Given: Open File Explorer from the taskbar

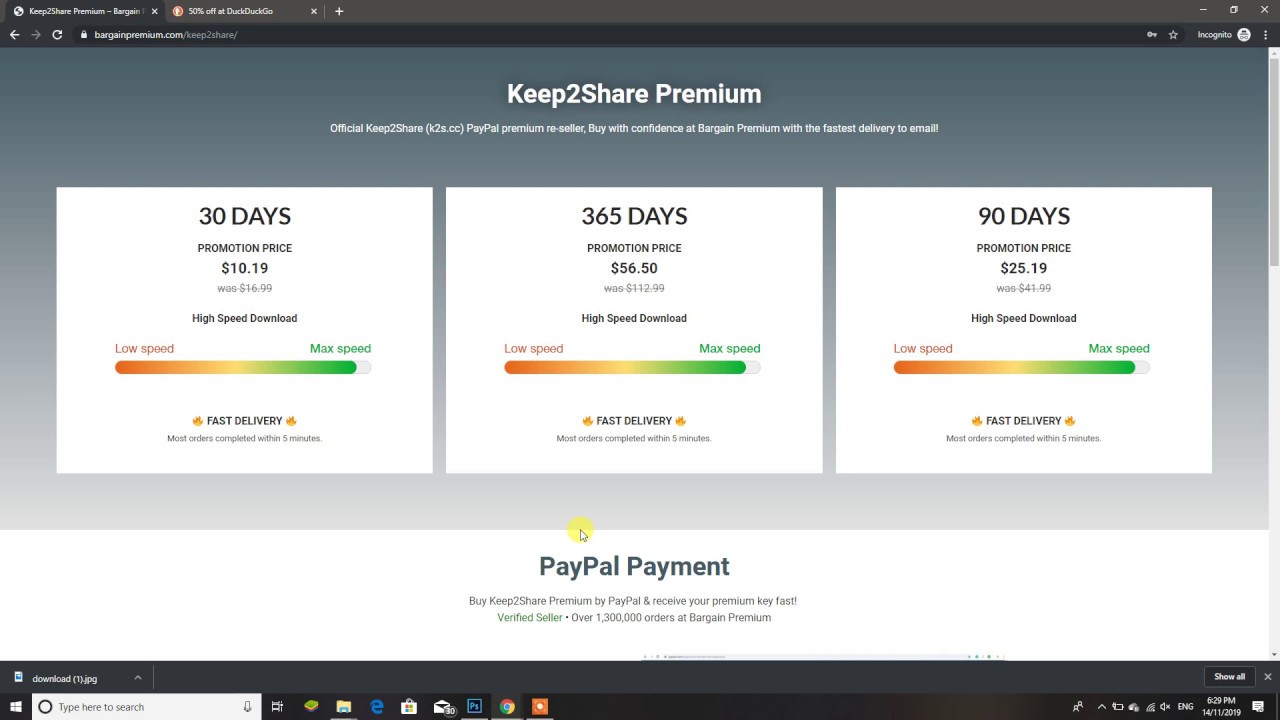Looking at the screenshot, I should pyautogui.click(x=344, y=707).
